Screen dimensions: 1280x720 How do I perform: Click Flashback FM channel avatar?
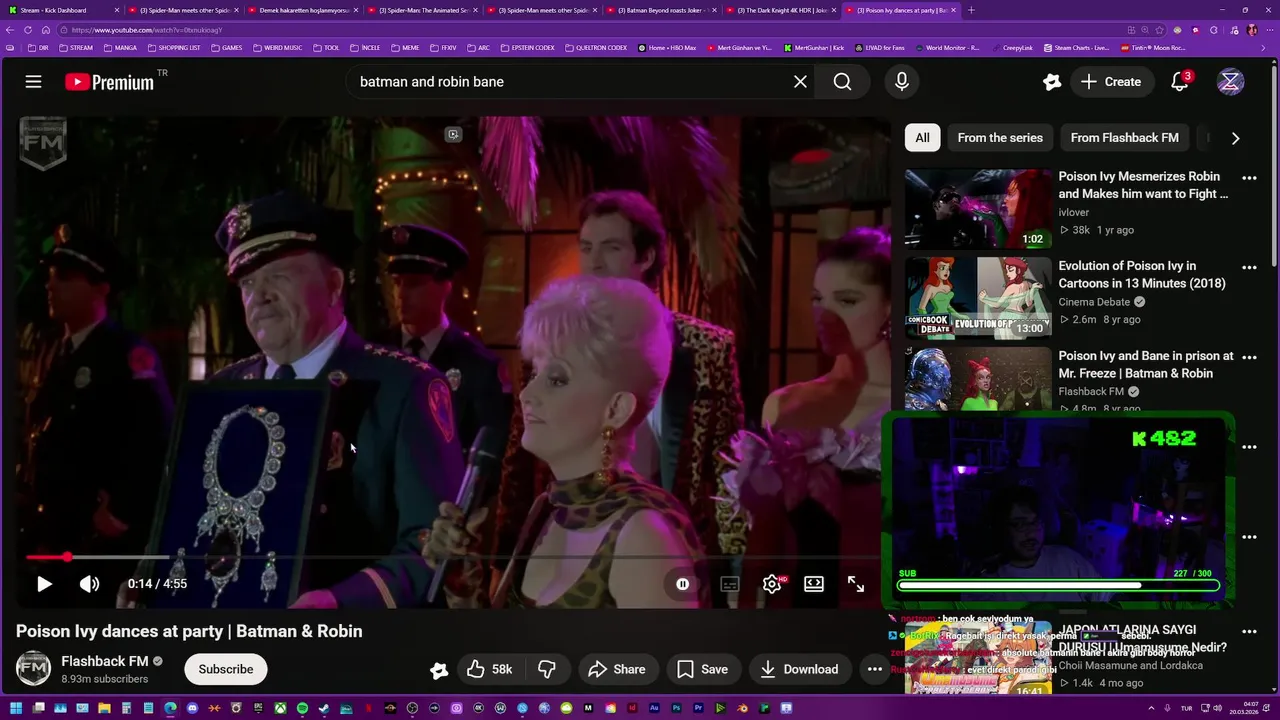[33, 669]
